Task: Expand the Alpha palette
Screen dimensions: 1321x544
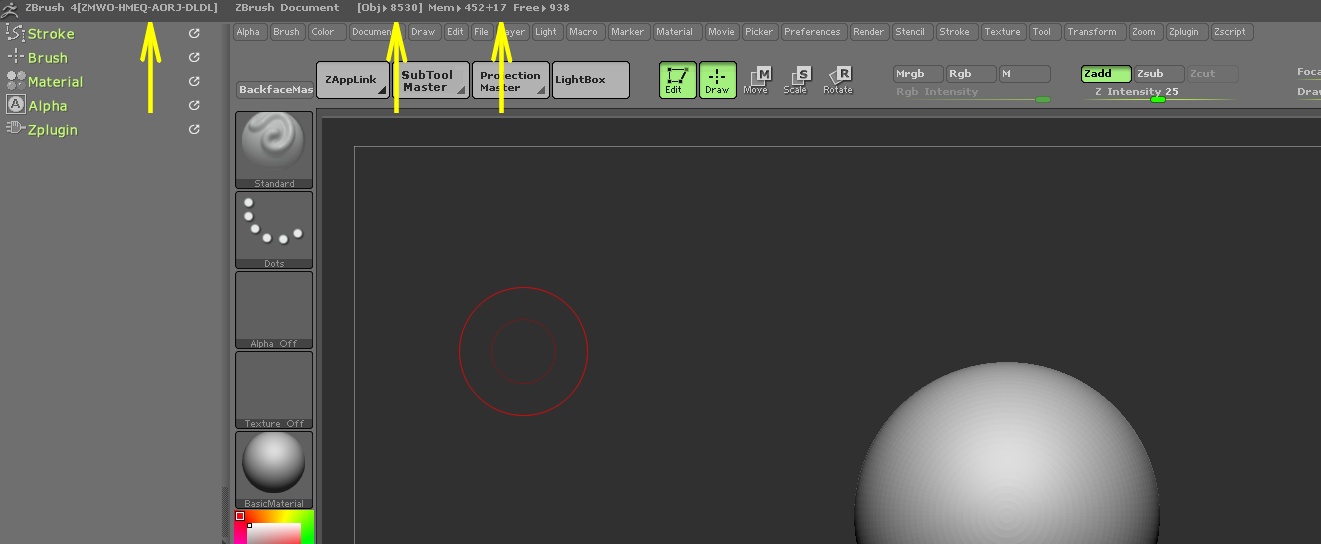Action: [x=47, y=106]
